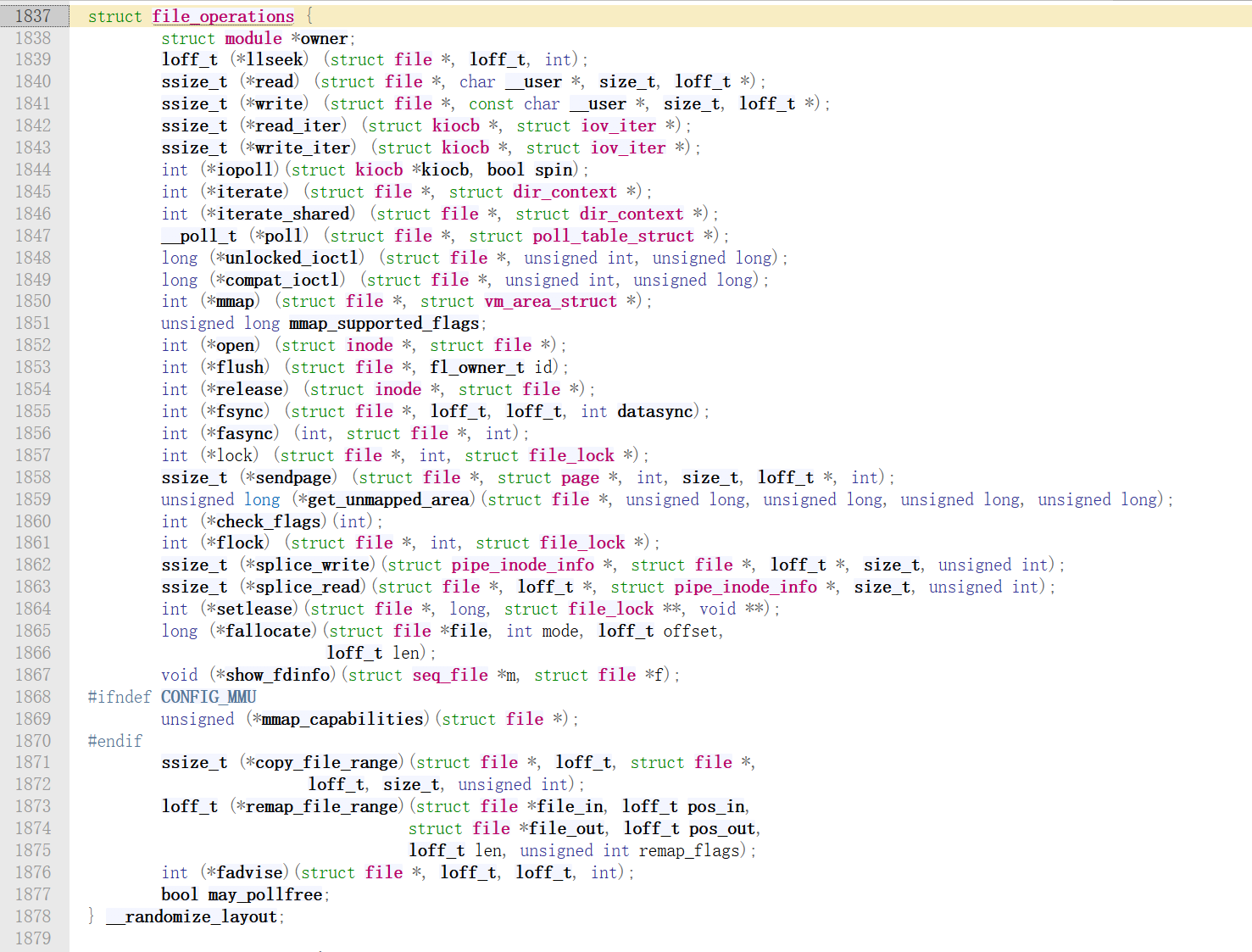
Task: Click pipe_inode_info in the splice_write line
Action: [522, 565]
